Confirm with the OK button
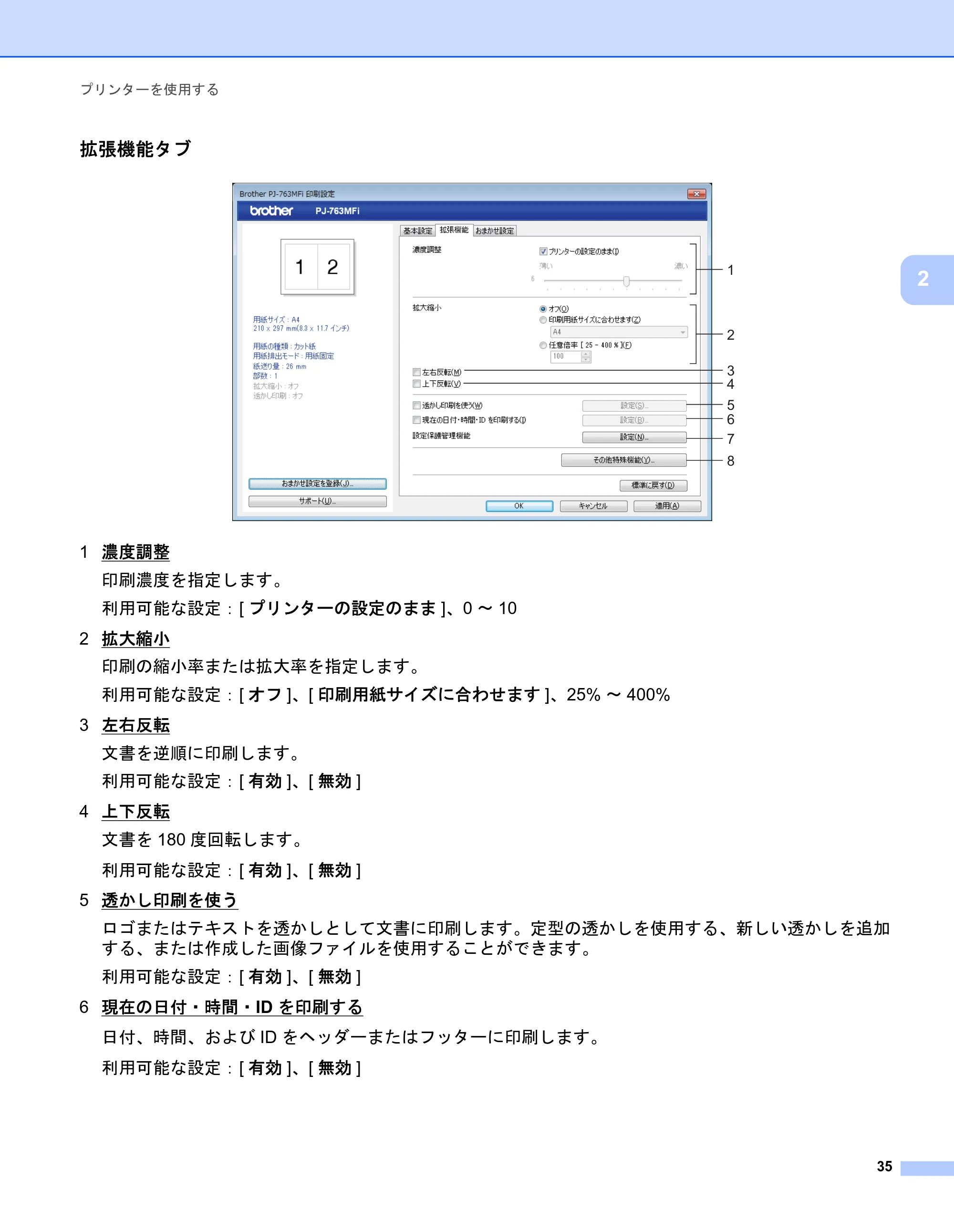Screen dimensions: 954x1232 [x=519, y=506]
